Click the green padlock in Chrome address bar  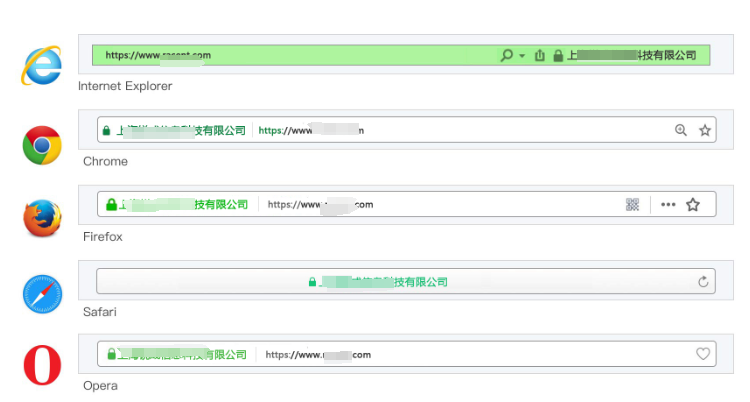106,130
